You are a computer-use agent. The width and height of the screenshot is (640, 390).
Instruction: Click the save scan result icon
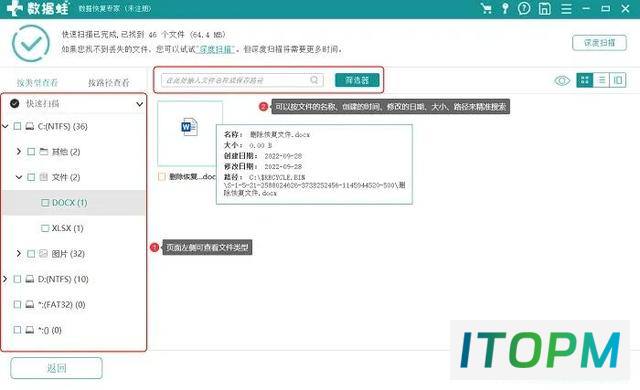point(545,8)
